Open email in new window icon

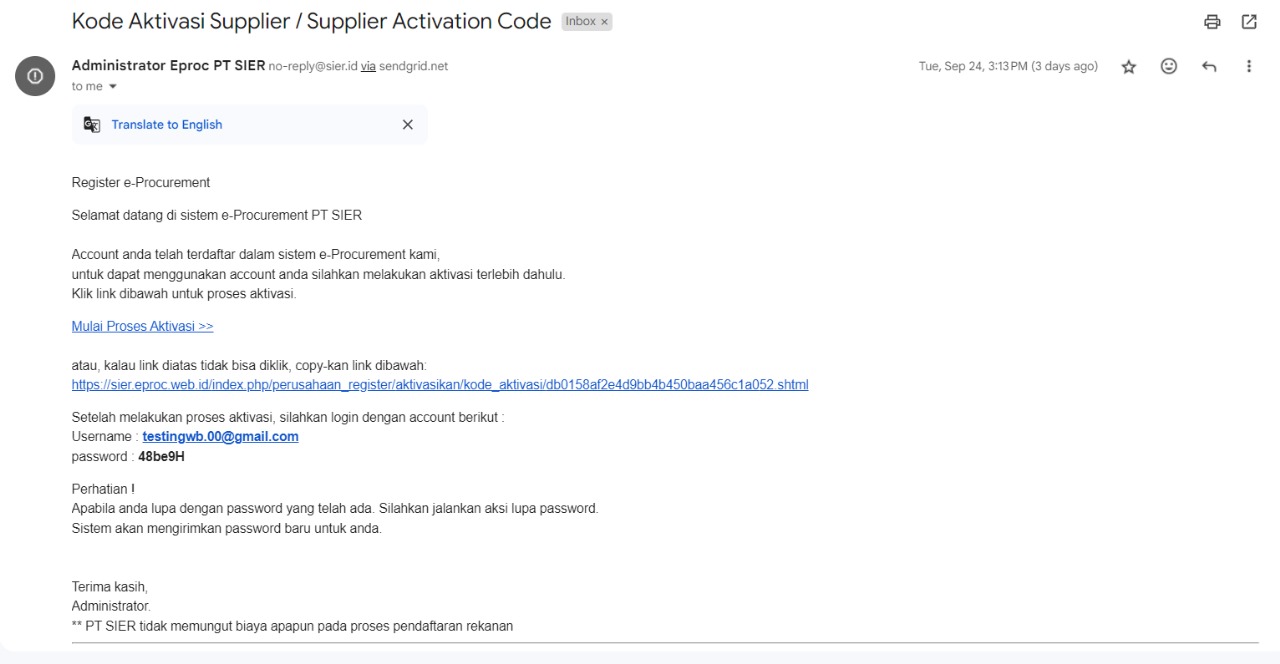click(x=1249, y=22)
